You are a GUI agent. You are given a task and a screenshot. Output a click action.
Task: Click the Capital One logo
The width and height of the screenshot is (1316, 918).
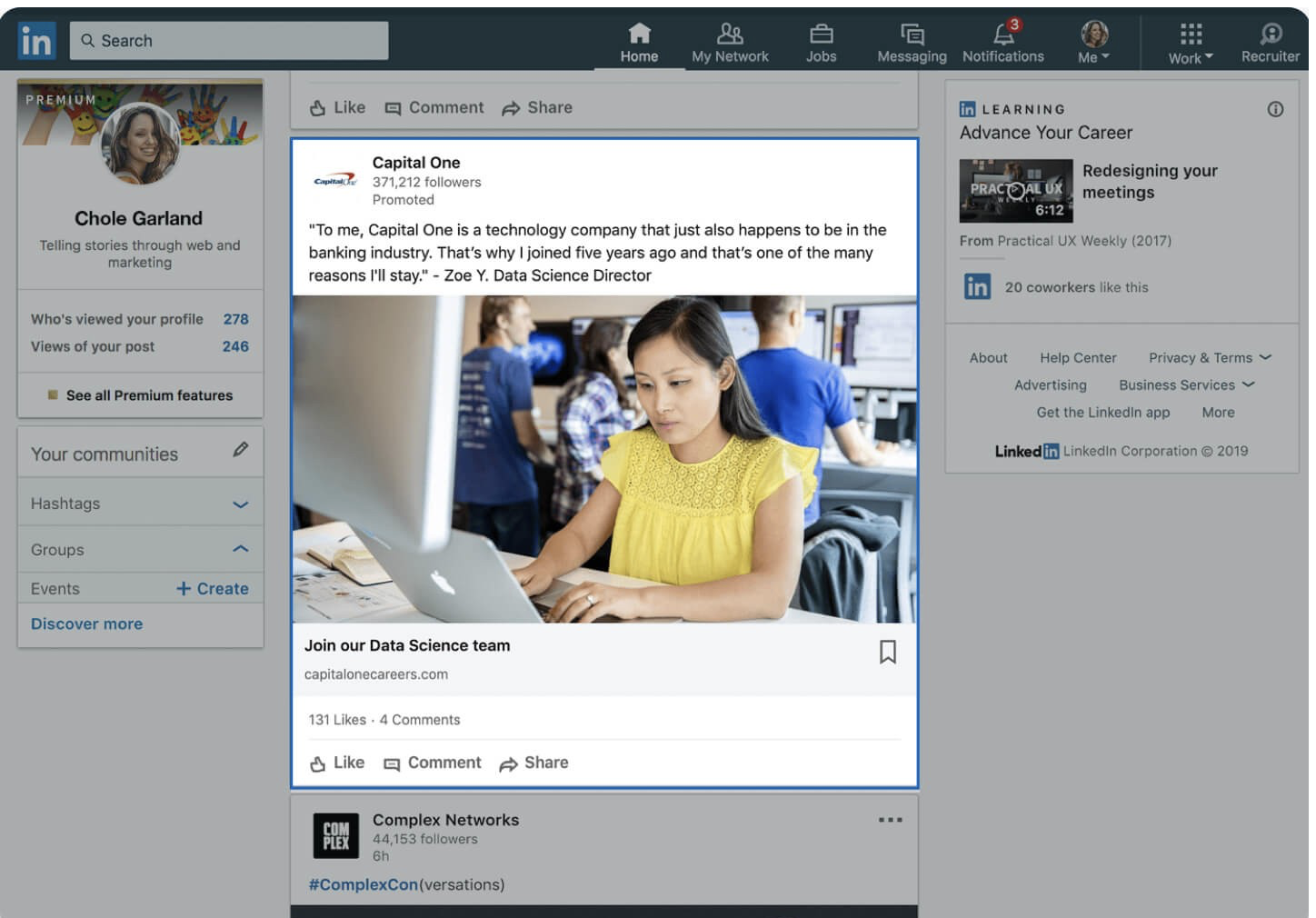pos(335,180)
